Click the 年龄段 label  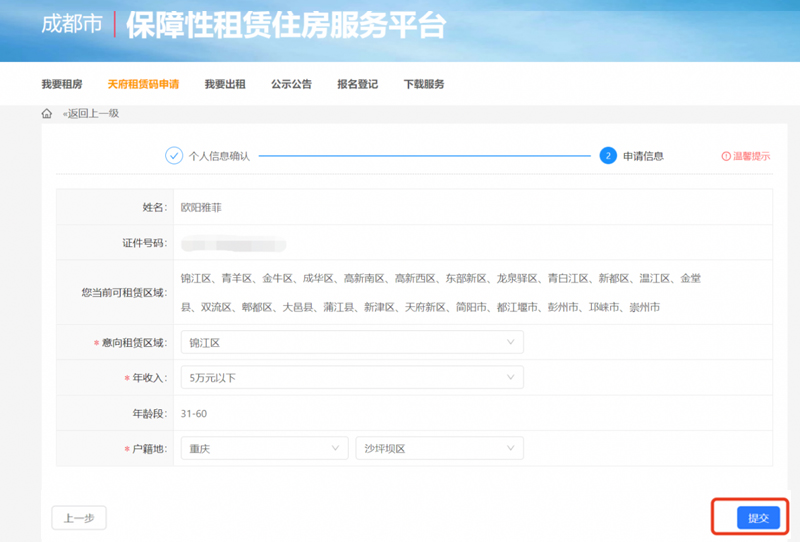pos(149,413)
